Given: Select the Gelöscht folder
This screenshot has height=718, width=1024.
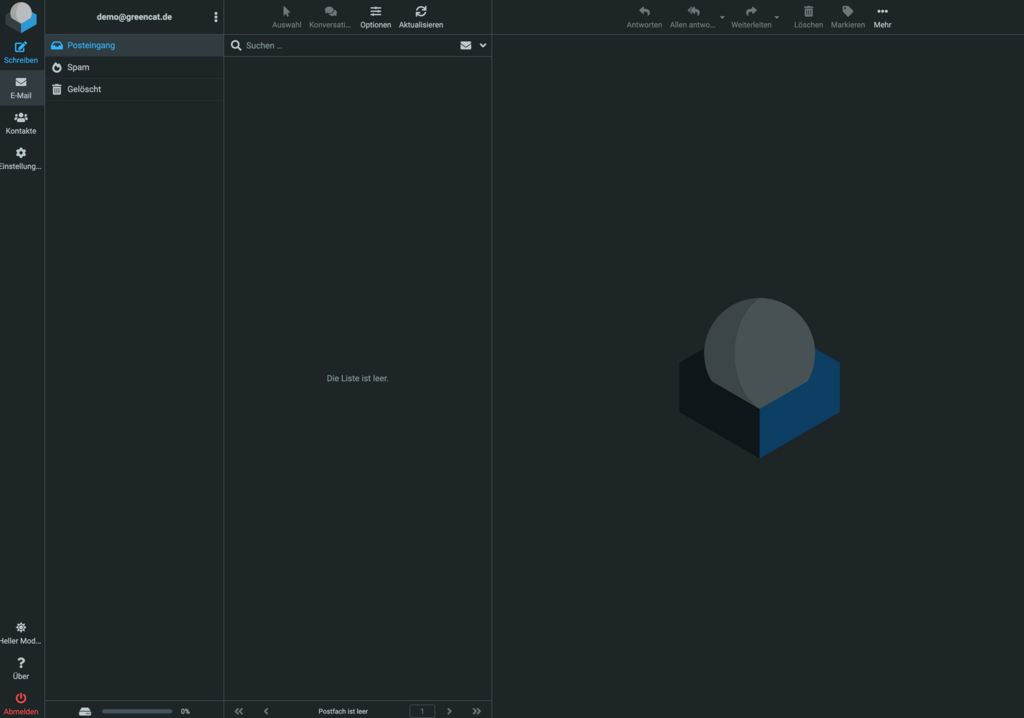Looking at the screenshot, I should coord(84,89).
